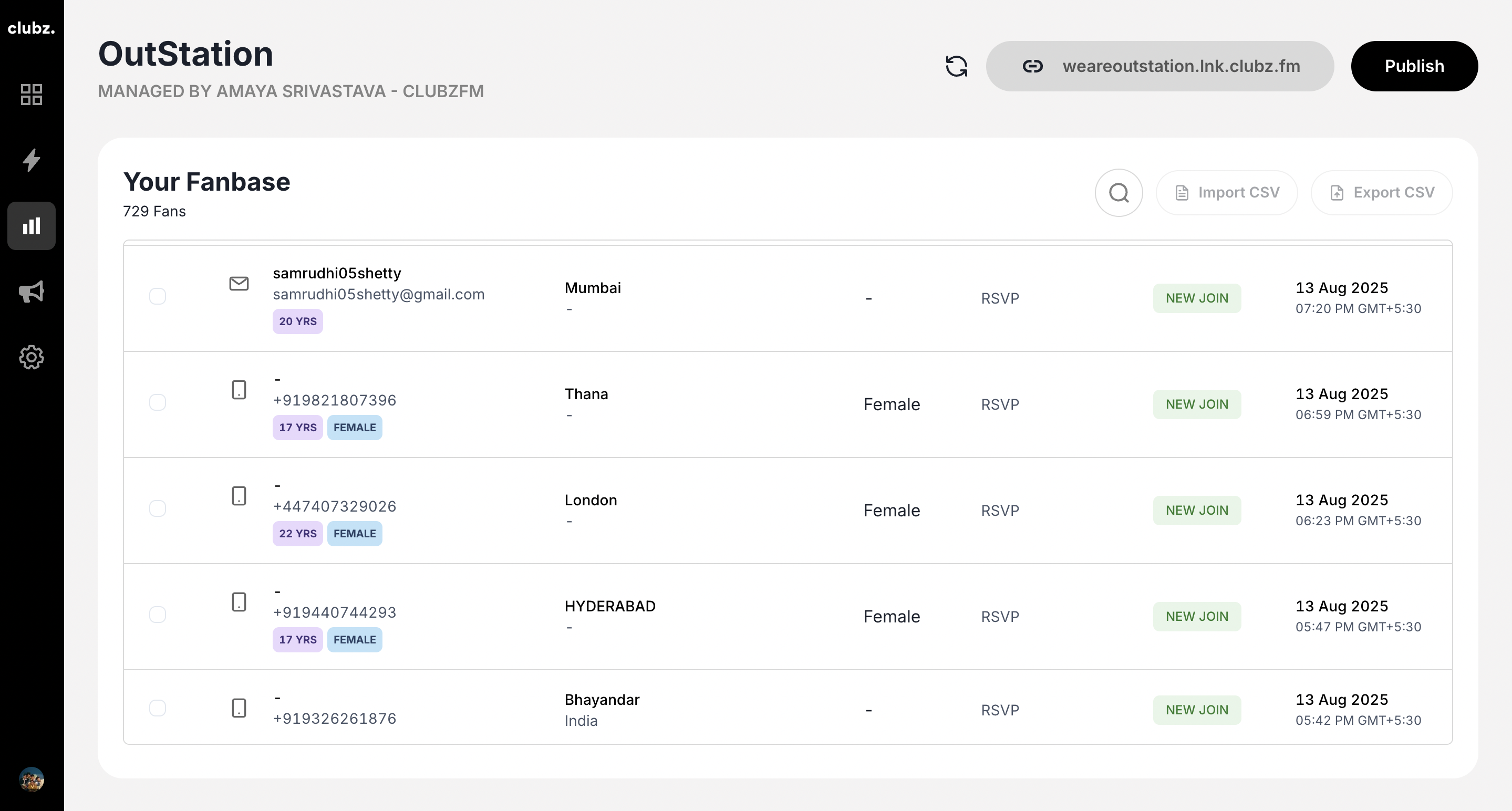Click the FEMALE tag in London row
1512x811 pixels.
coord(355,534)
